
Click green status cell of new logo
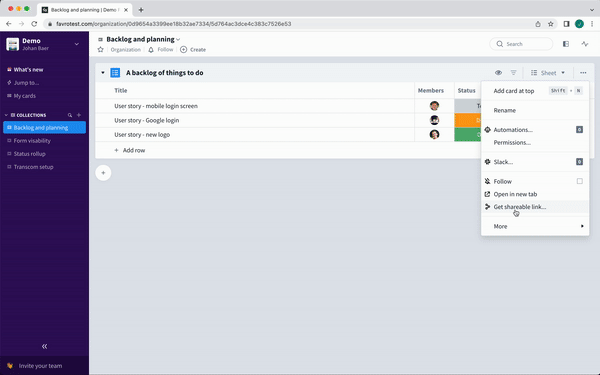click(468, 135)
